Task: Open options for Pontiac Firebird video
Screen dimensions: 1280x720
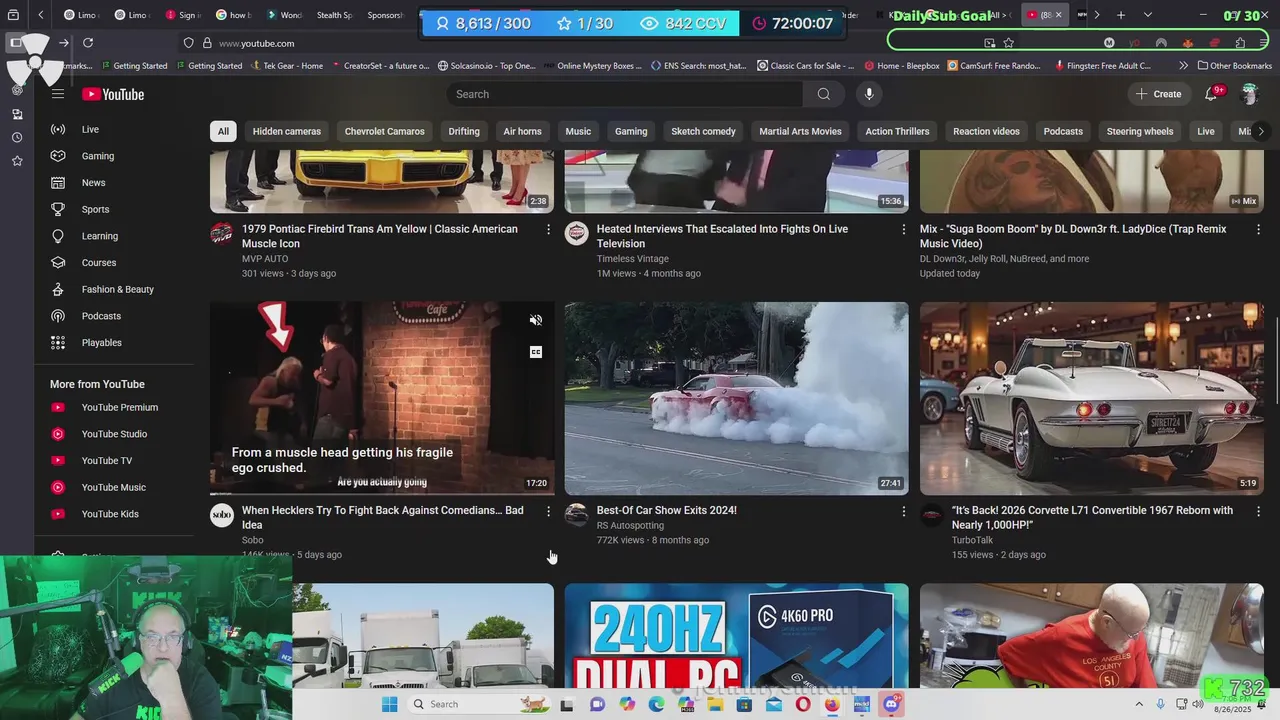Action: click(x=548, y=229)
